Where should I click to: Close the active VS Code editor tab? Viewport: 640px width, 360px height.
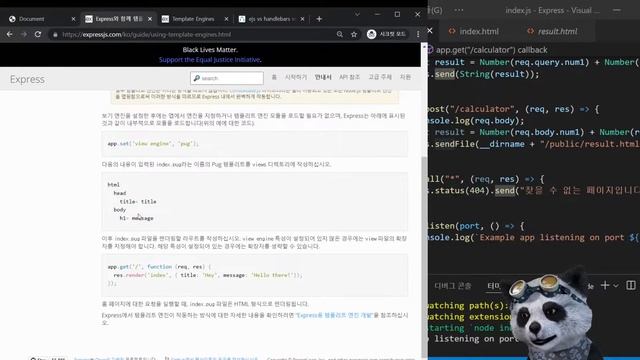tap(430, 30)
